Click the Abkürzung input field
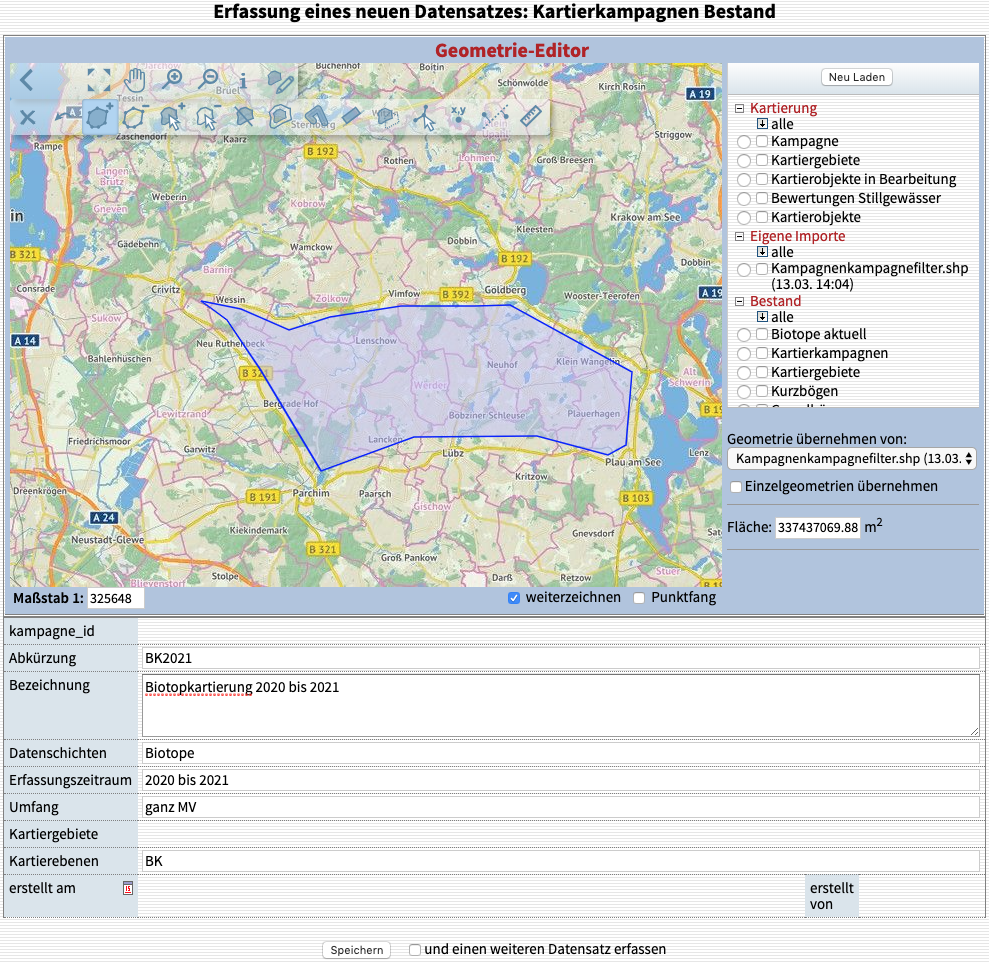 [560, 659]
